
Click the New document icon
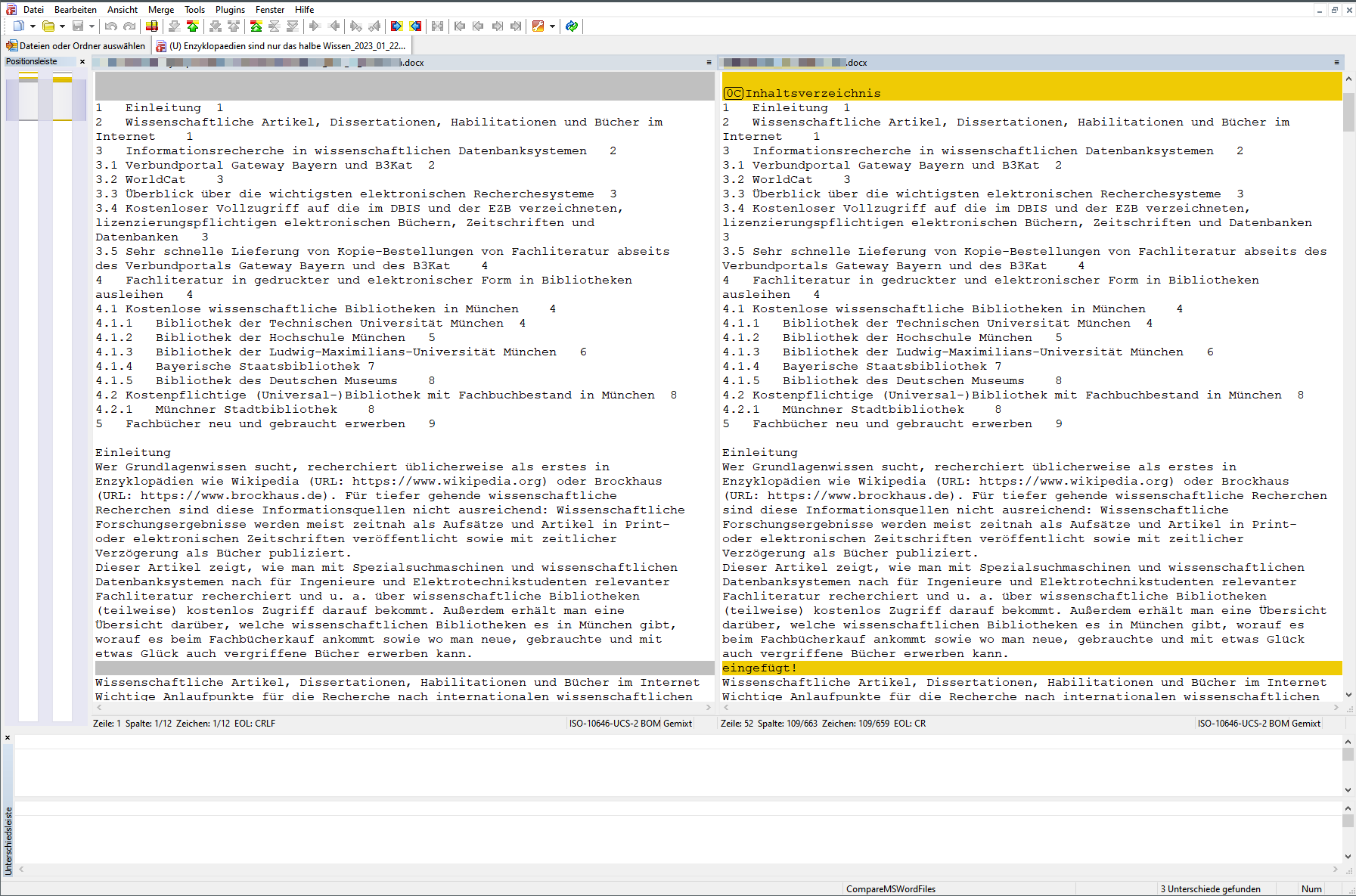click(x=18, y=26)
